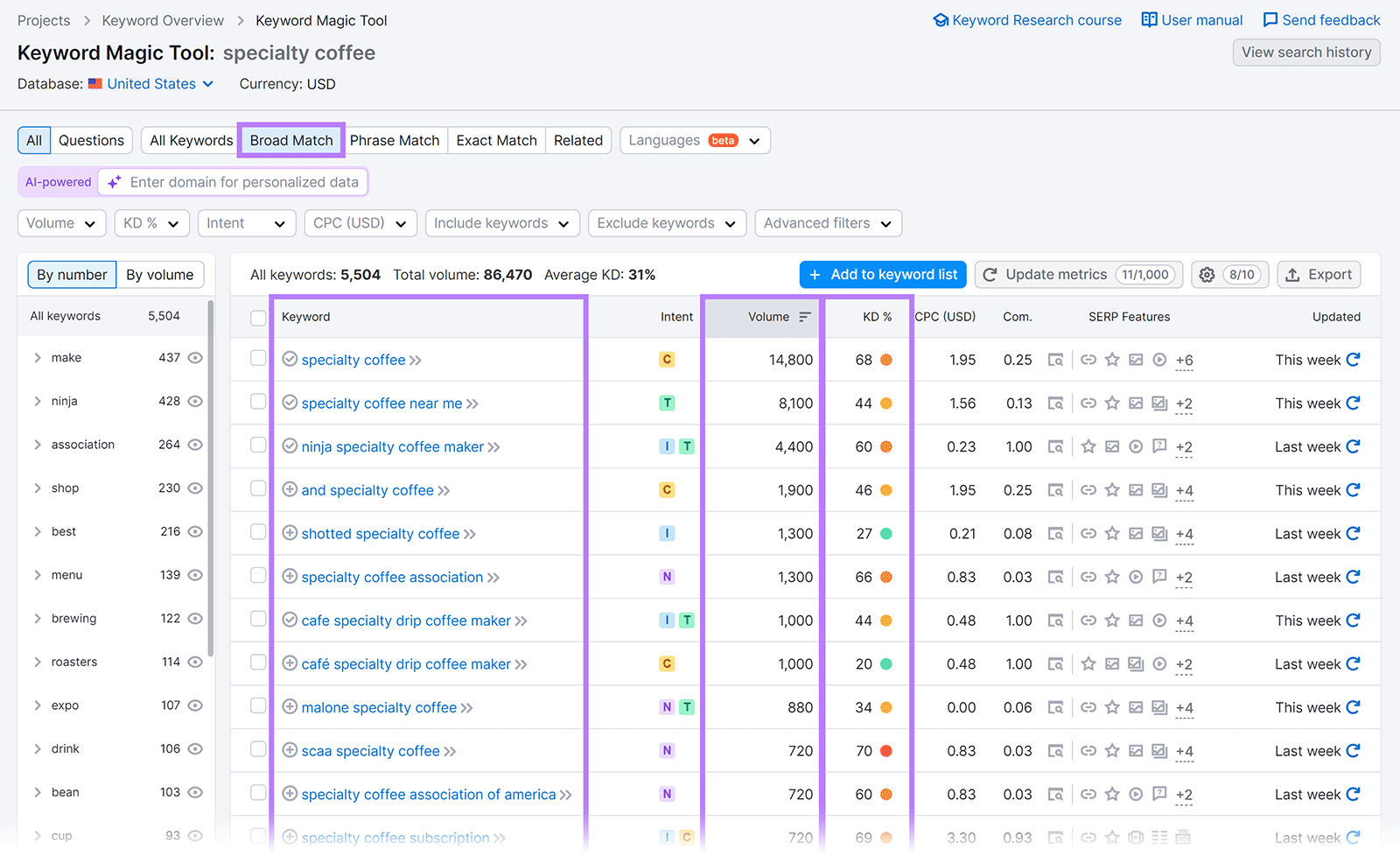Click the sort arrow icon on the Volume column
This screenshot has width=1400, height=856.
[x=804, y=317]
